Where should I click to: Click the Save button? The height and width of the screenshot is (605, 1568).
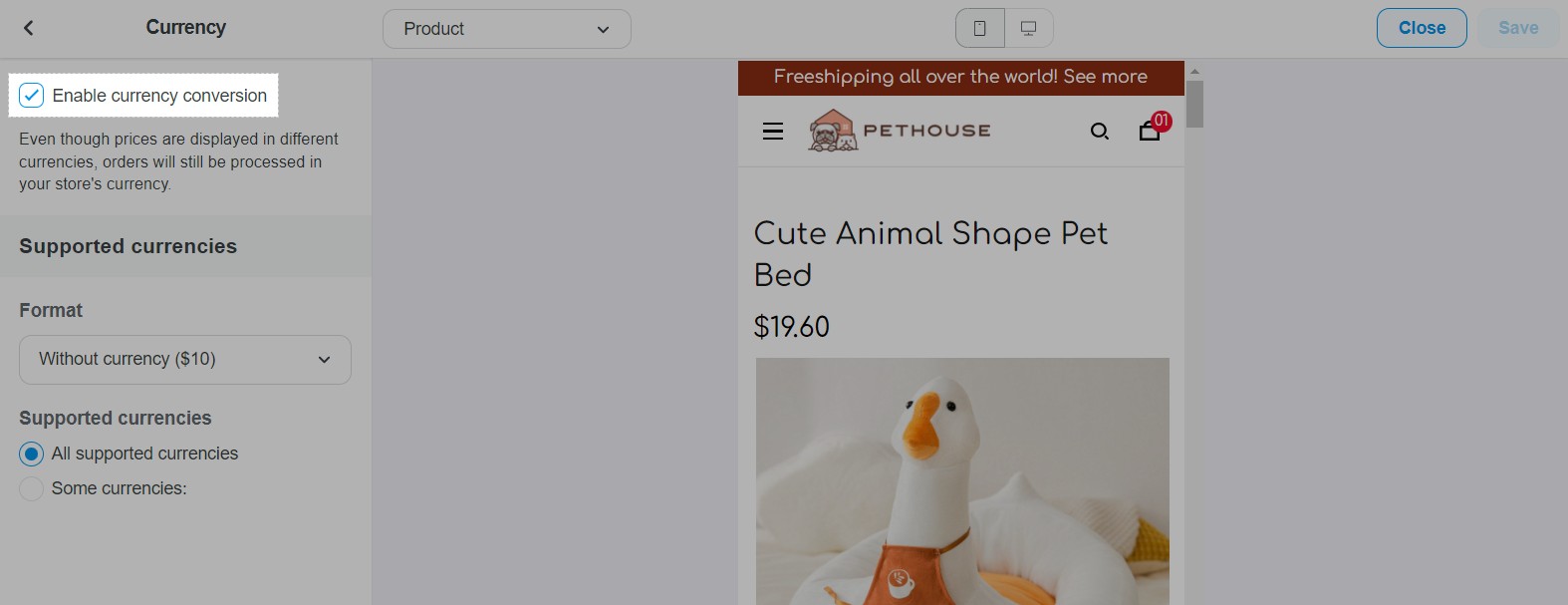coord(1517,28)
